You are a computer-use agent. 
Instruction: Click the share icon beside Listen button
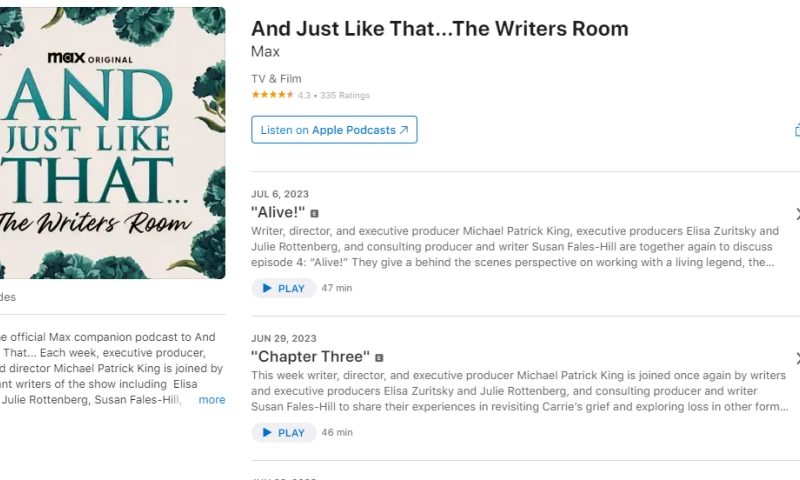pos(796,130)
